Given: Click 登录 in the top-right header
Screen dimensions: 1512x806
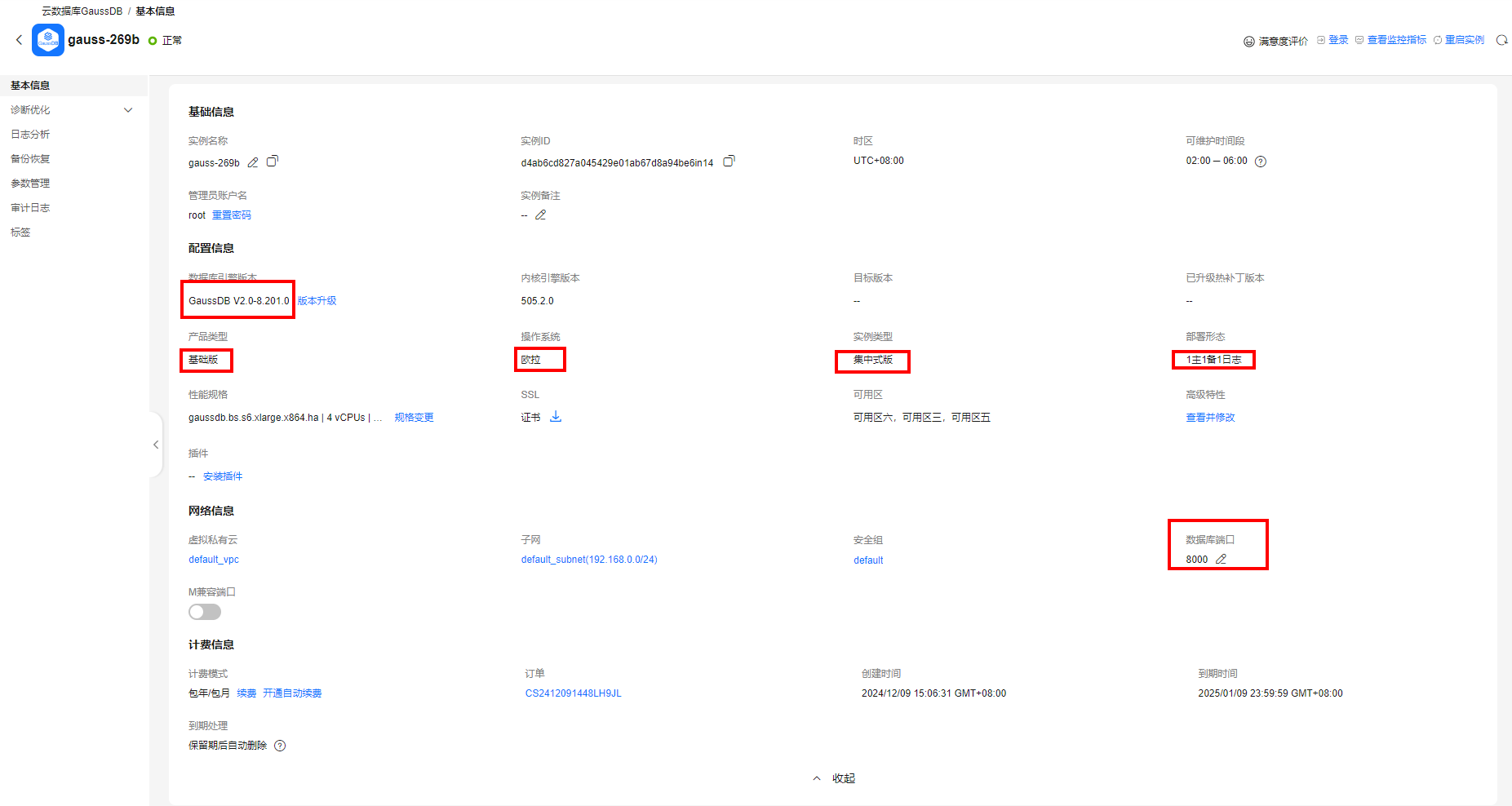Looking at the screenshot, I should [x=1338, y=40].
